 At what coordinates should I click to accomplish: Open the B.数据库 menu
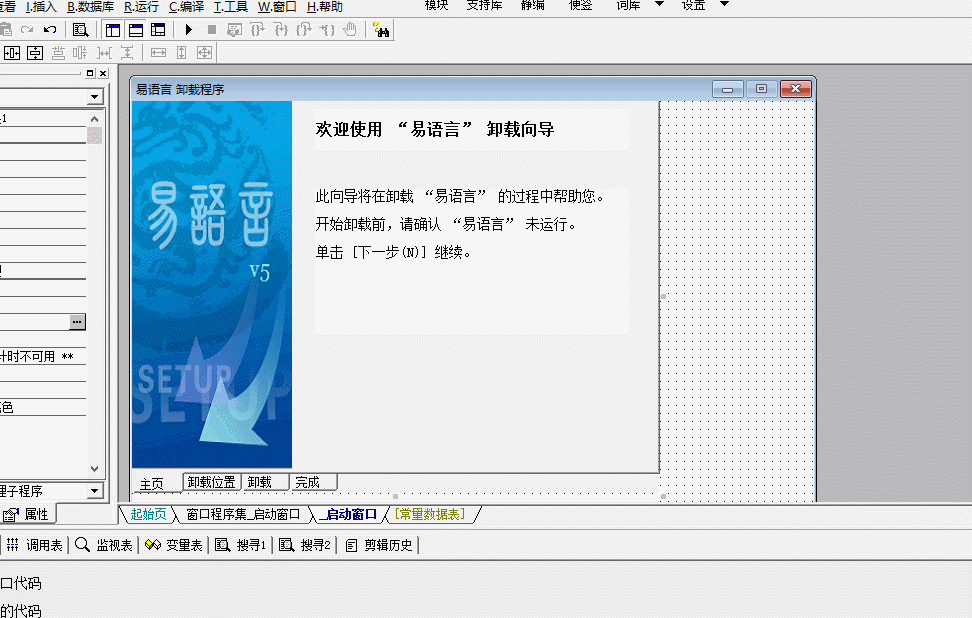click(x=91, y=7)
